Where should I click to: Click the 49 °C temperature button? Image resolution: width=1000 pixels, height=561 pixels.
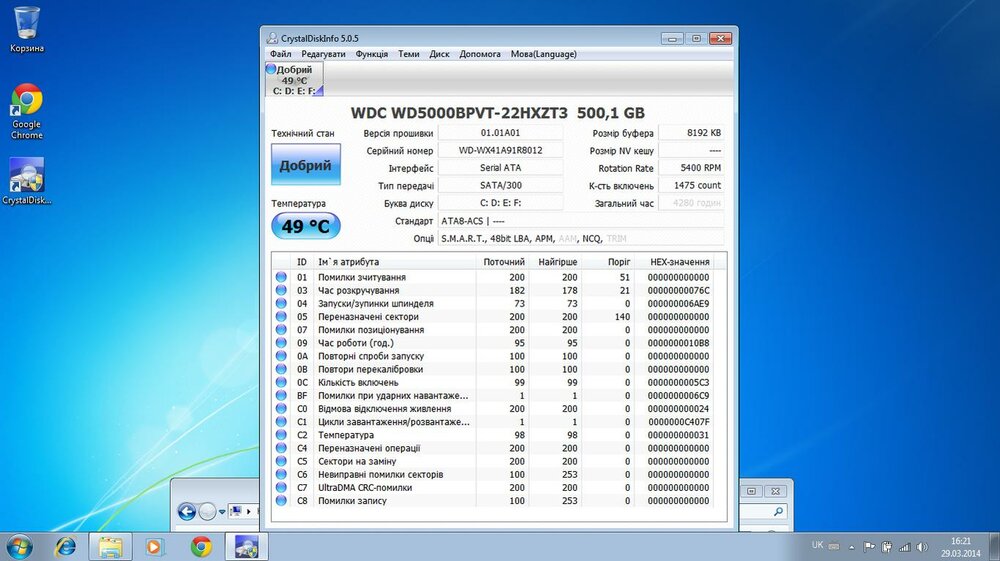point(305,226)
